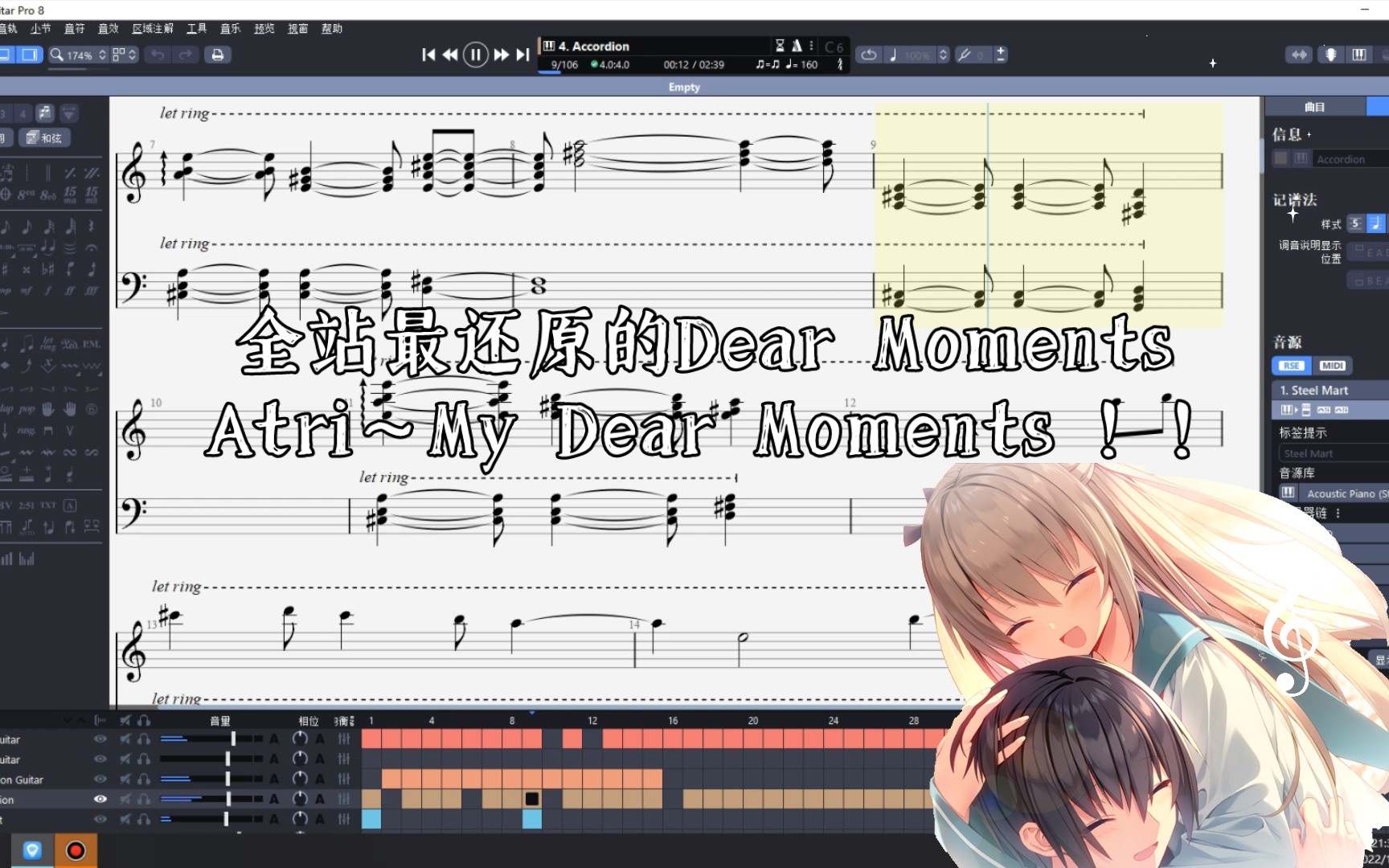
Task: Click bar 1 block in bottom track row
Action: click(371, 819)
